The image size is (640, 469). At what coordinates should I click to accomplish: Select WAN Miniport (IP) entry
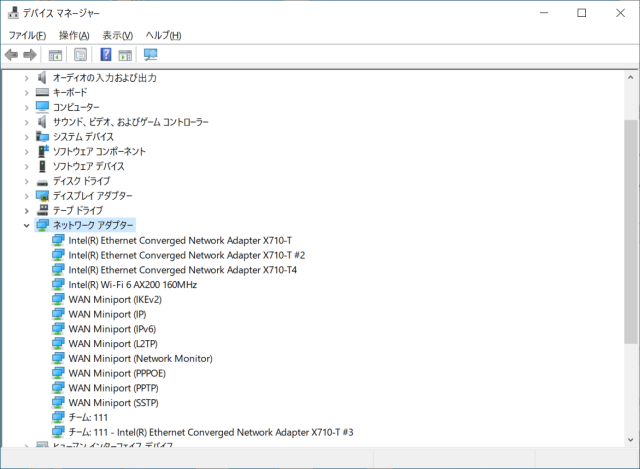coord(107,314)
